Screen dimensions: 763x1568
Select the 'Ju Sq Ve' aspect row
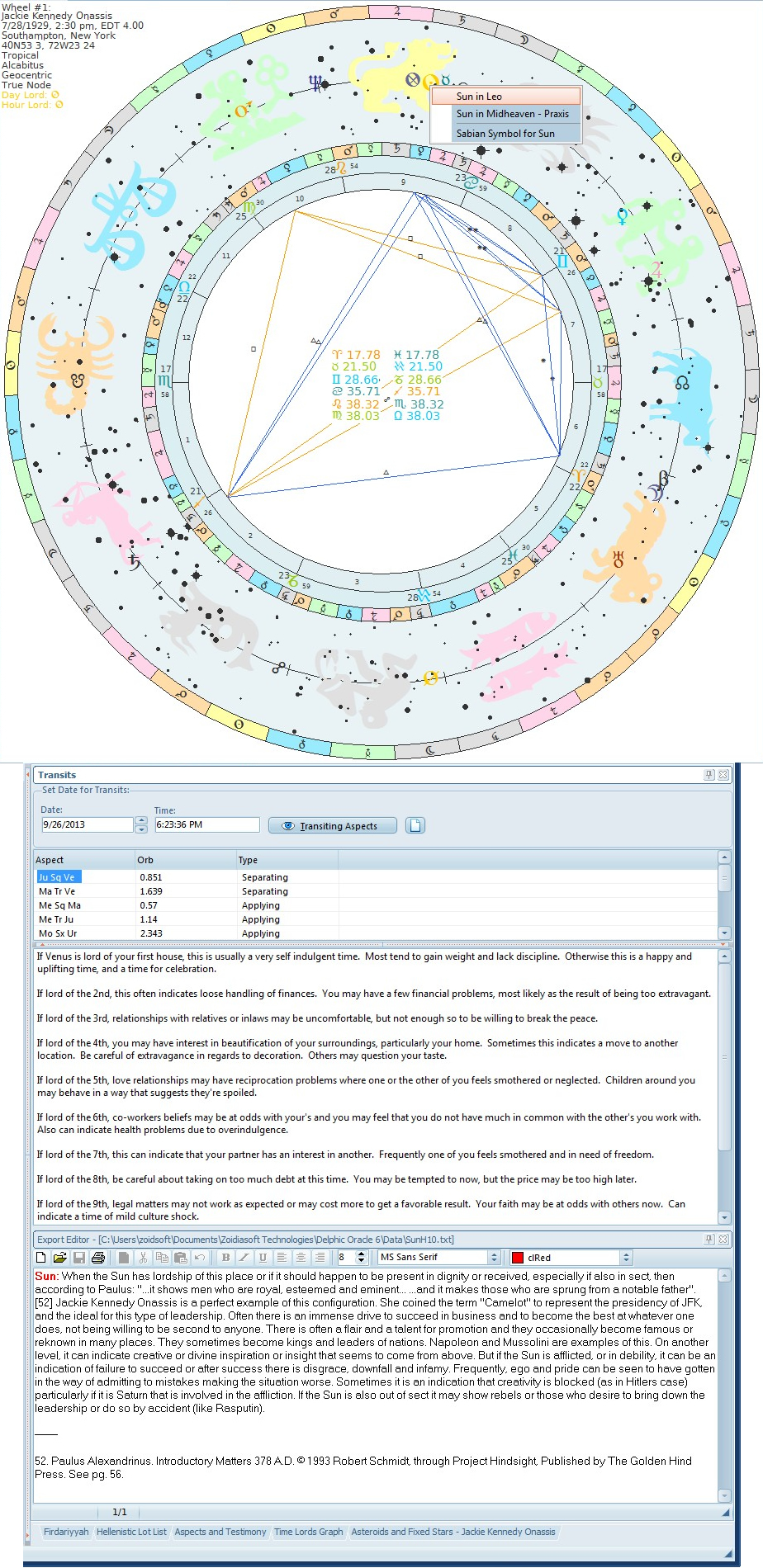376,877
